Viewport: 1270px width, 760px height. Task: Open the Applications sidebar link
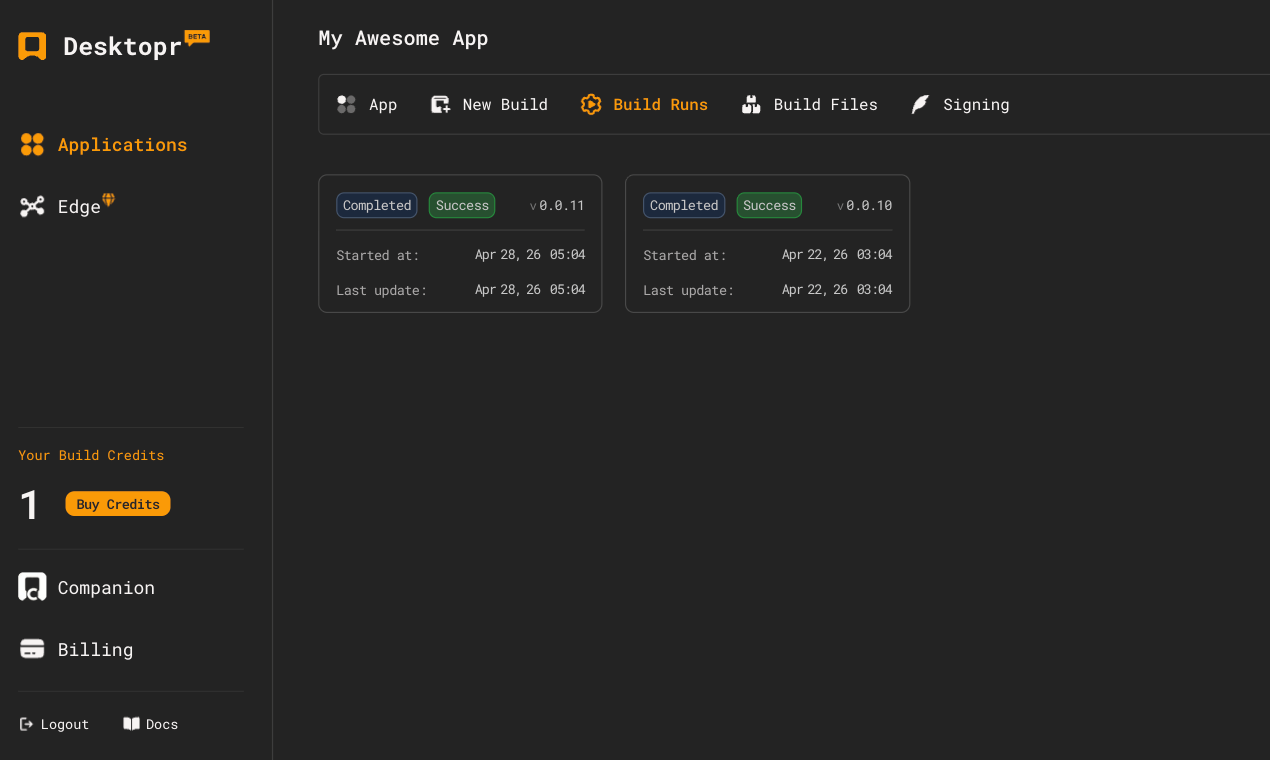coord(122,145)
